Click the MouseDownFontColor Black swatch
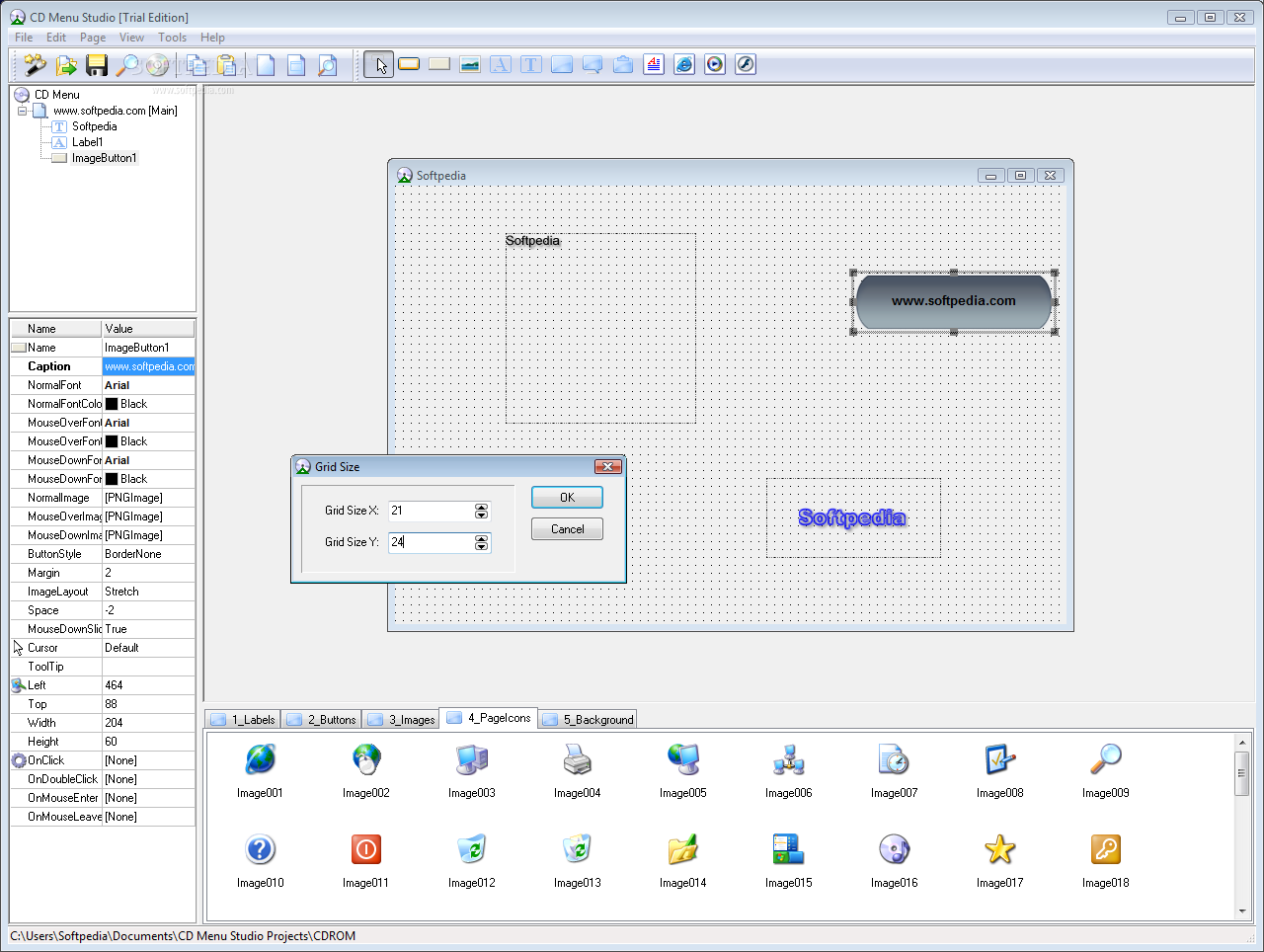Screen dimensions: 1264x952 [112, 479]
